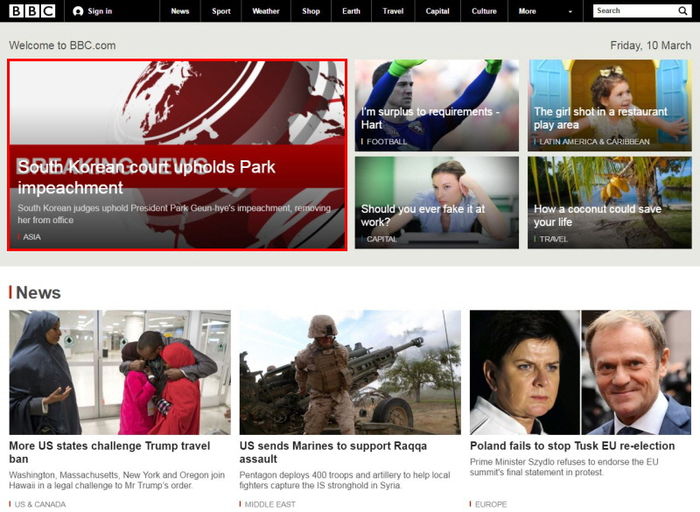Open 'US sends Marines to support Raqqa assault'

(x=333, y=452)
